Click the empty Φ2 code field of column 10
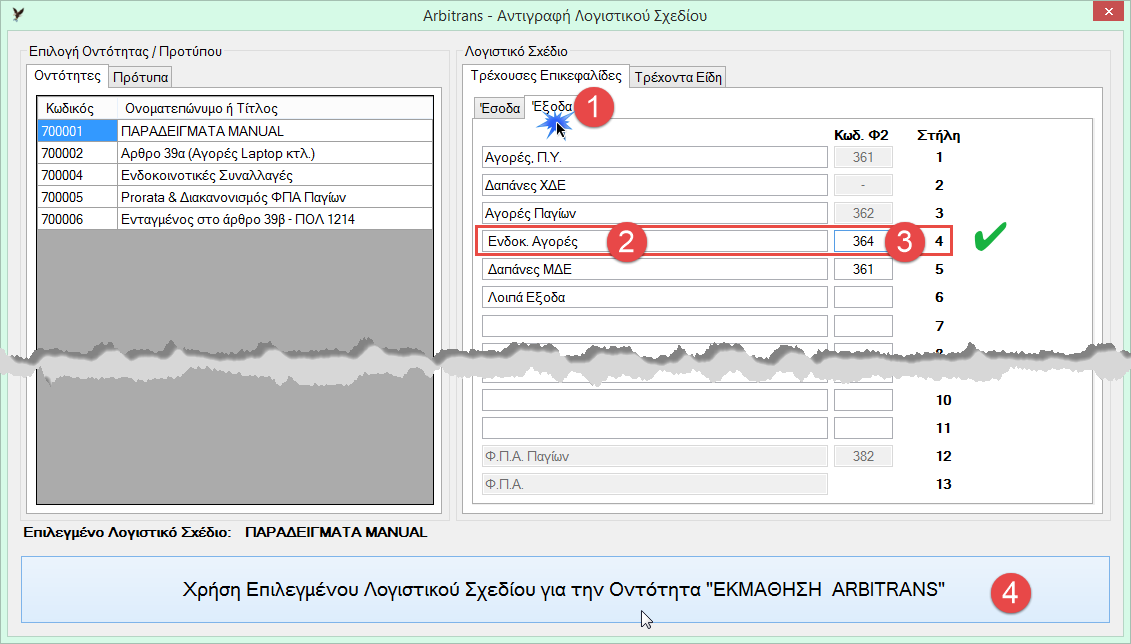1131x644 pixels. click(x=863, y=400)
